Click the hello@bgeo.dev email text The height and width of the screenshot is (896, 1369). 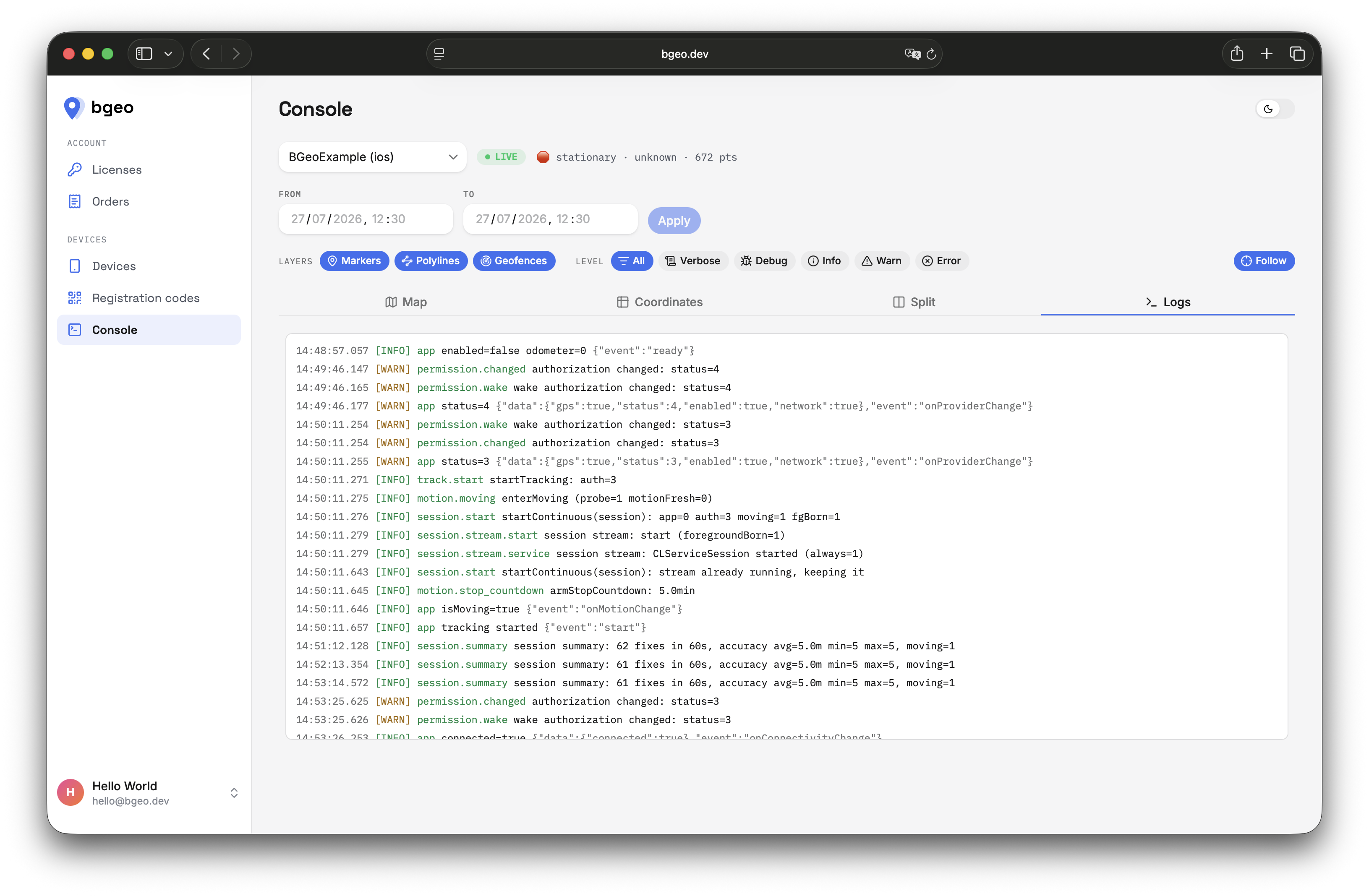click(131, 801)
